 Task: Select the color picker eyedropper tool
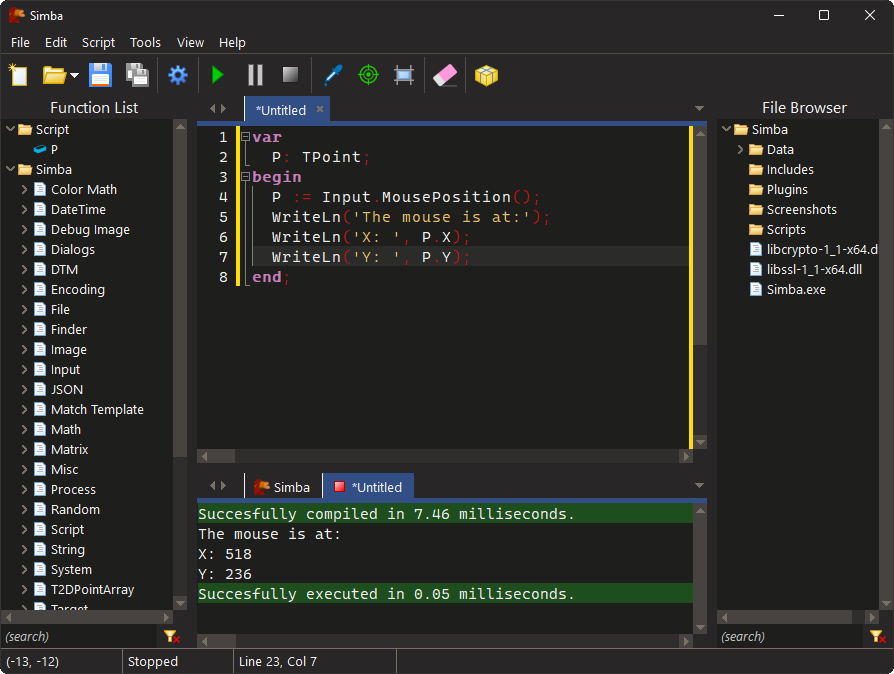(333, 75)
